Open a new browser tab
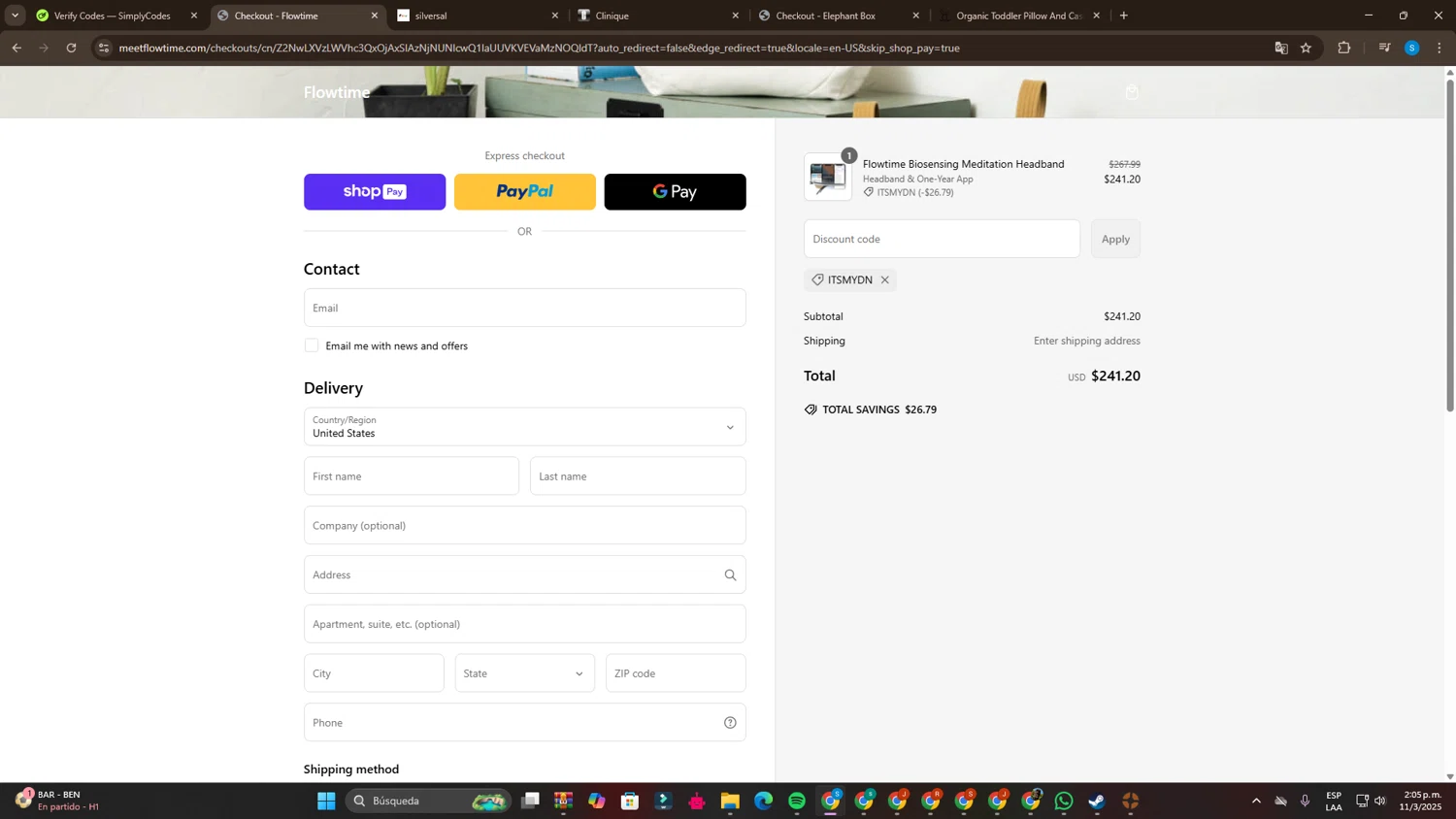This screenshot has width=1456, height=819. point(1124,16)
